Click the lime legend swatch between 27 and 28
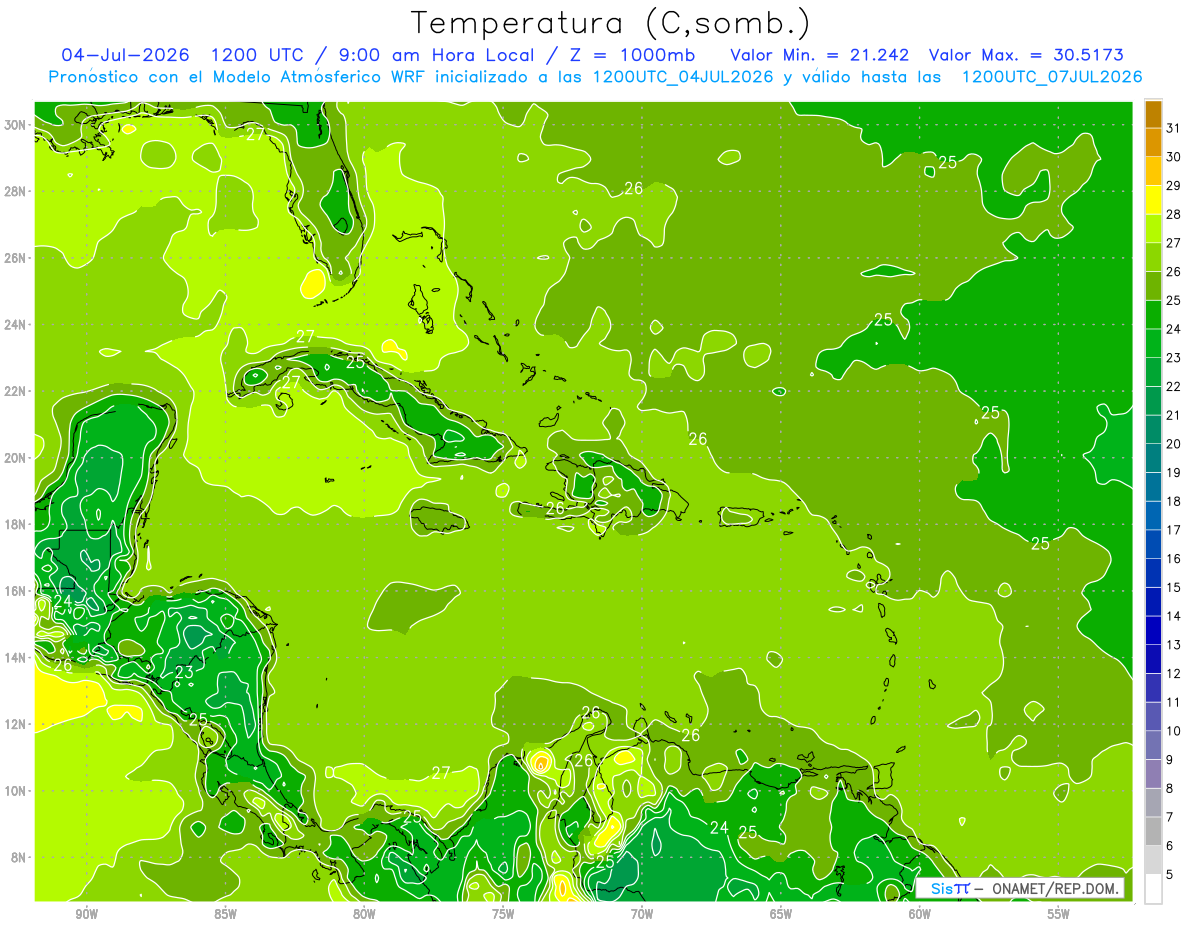 click(x=1153, y=229)
